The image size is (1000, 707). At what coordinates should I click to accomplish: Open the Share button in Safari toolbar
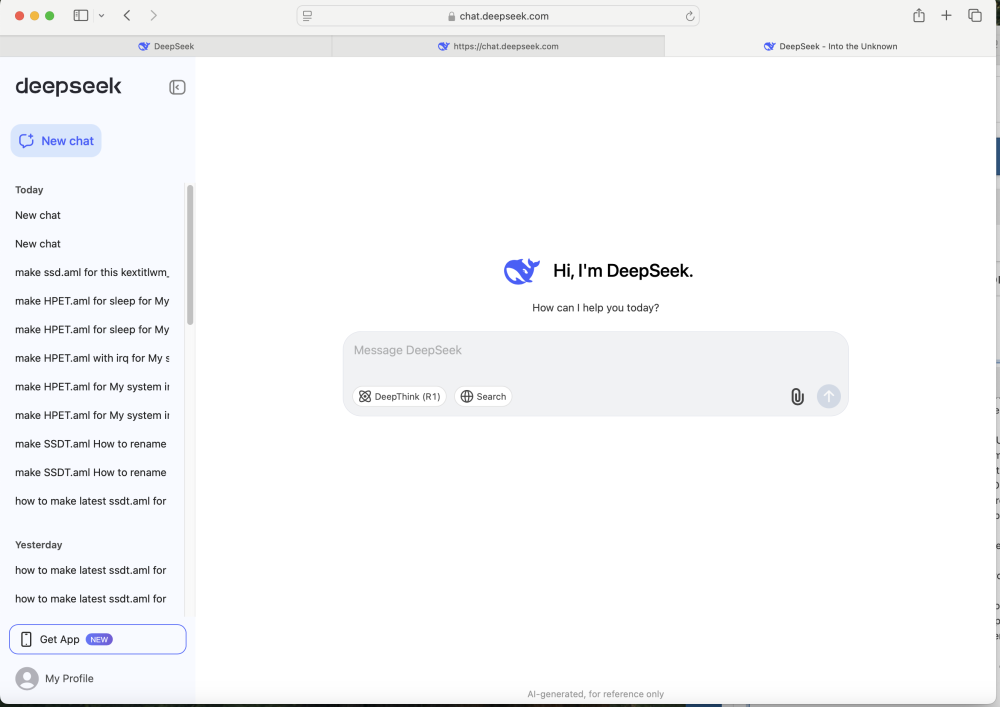click(x=918, y=15)
